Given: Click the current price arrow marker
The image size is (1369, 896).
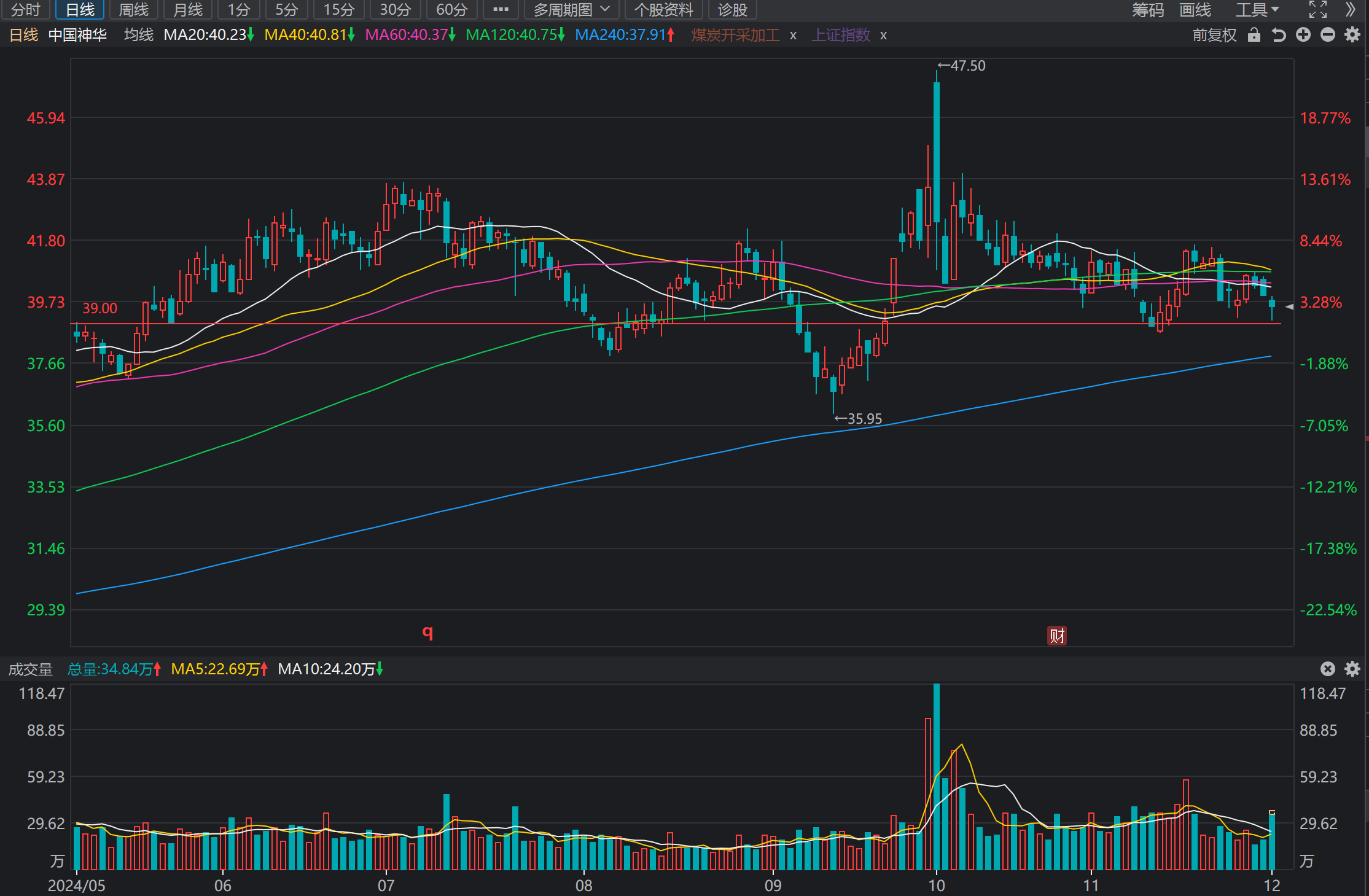Looking at the screenshot, I should pos(1289,306).
